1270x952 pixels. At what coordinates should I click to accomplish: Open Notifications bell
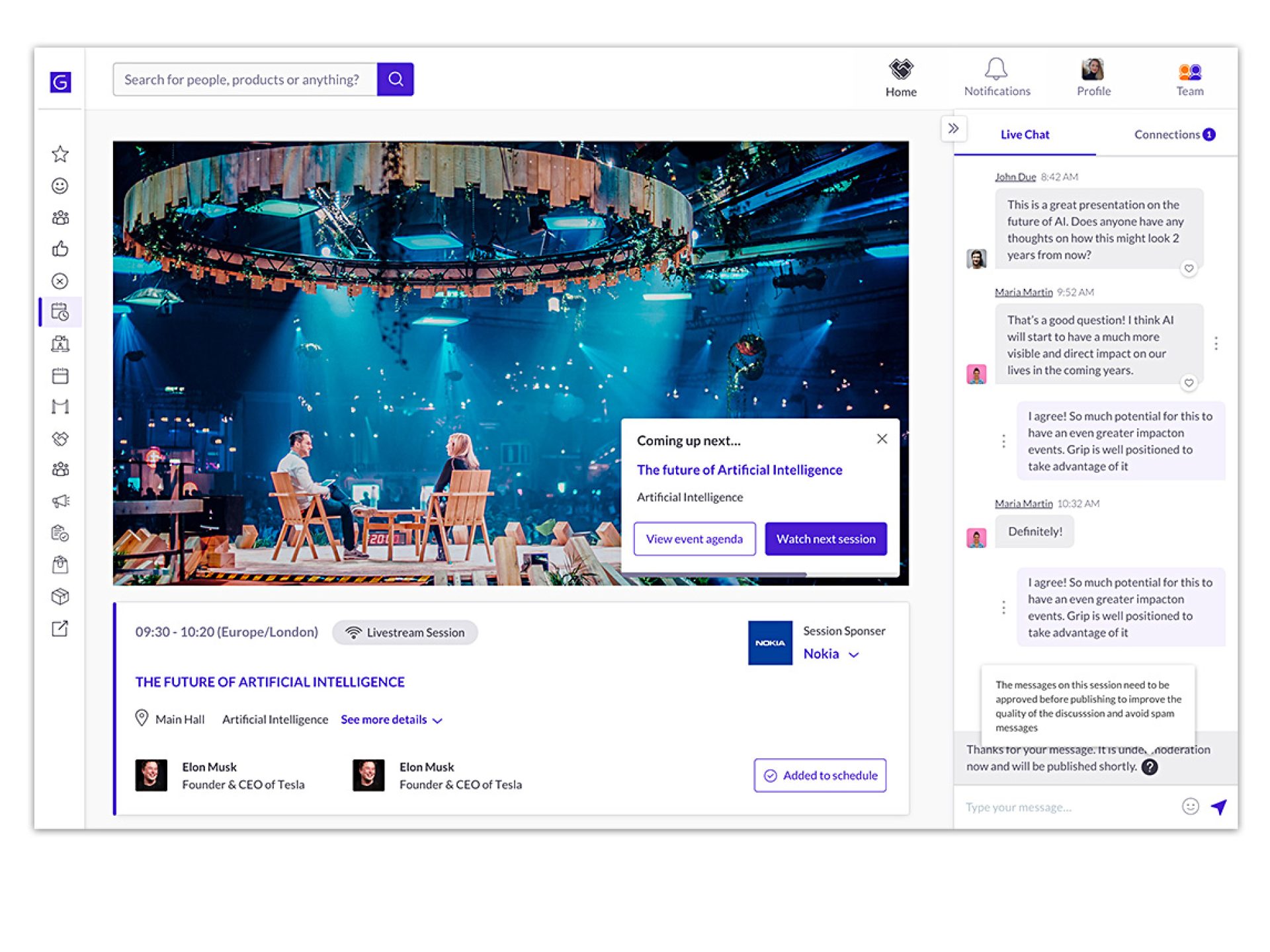click(997, 78)
